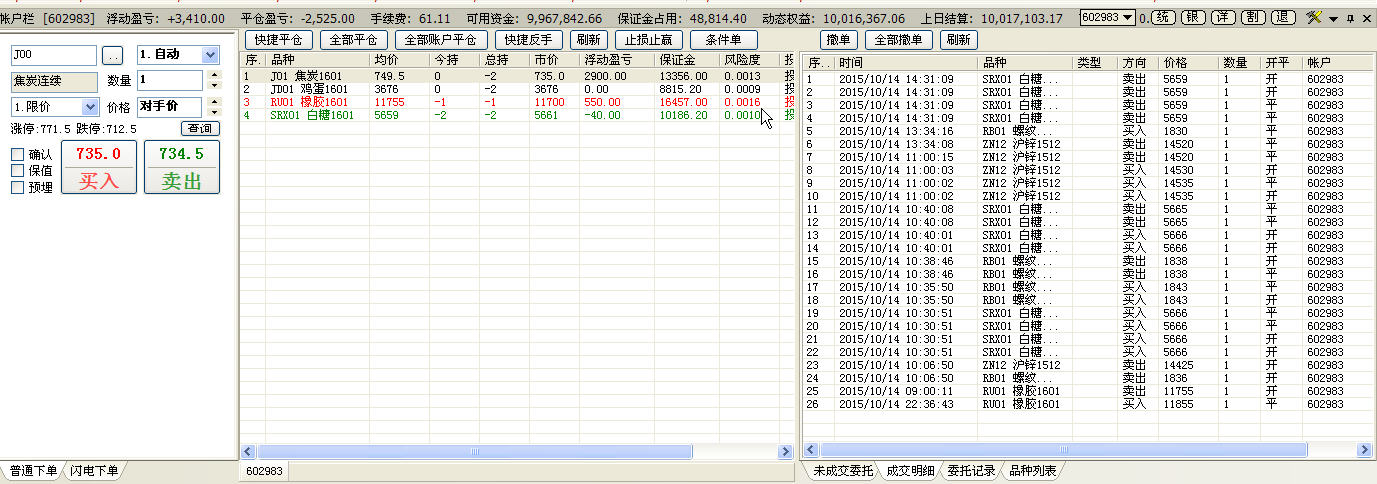Expand the 1.限价 order type dropdown
Screen dimensions: 1377x484
pos(90,106)
